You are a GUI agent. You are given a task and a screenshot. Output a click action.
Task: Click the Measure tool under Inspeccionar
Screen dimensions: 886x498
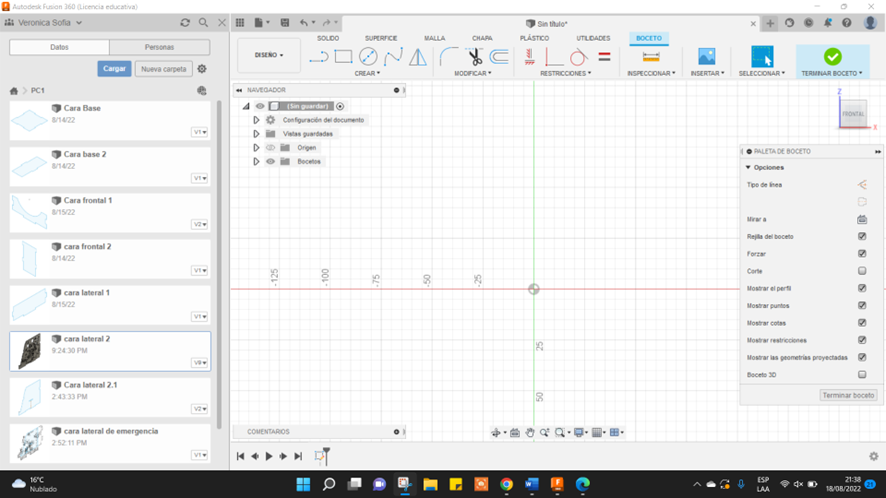click(x=651, y=57)
